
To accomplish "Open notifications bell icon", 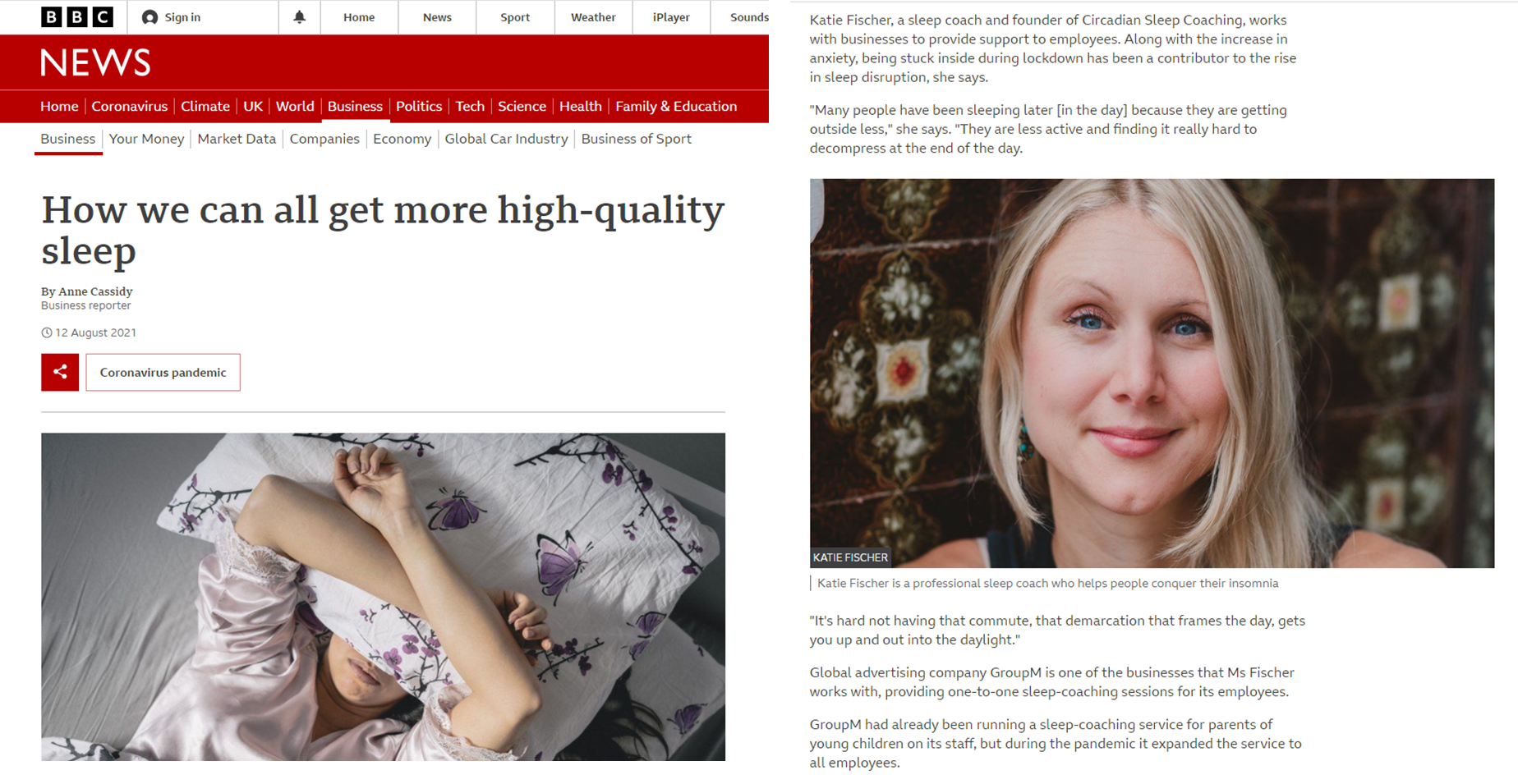I will tap(299, 17).
